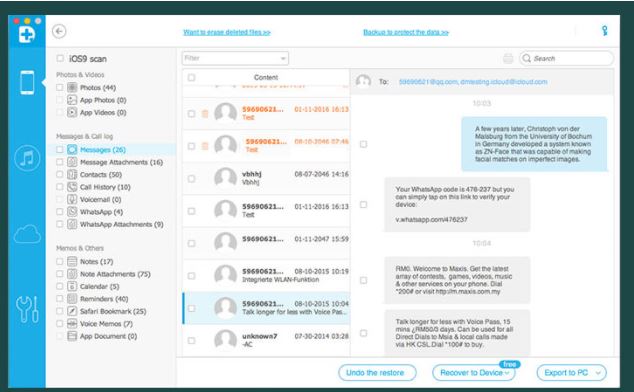Viewport: 634px width, 392px height.
Task: Select Safari Bookmark (25) category
Action: coord(113,311)
